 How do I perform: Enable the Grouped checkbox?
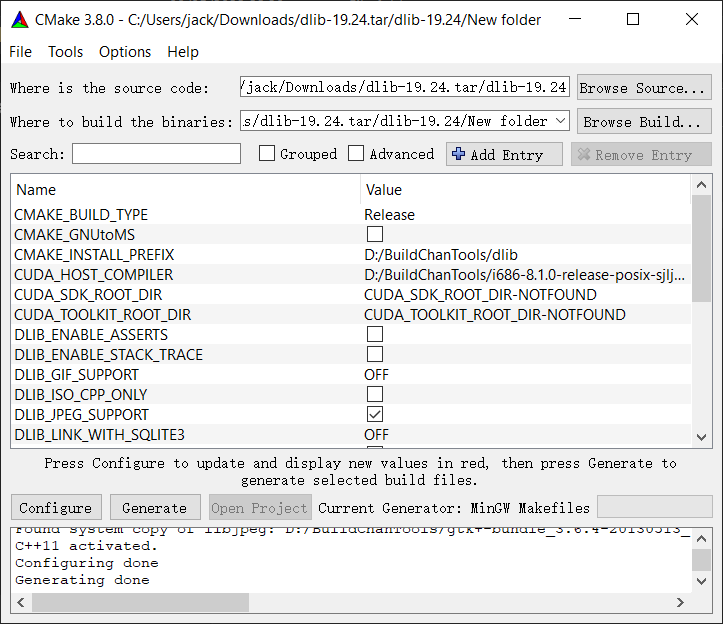pyautogui.click(x=267, y=154)
